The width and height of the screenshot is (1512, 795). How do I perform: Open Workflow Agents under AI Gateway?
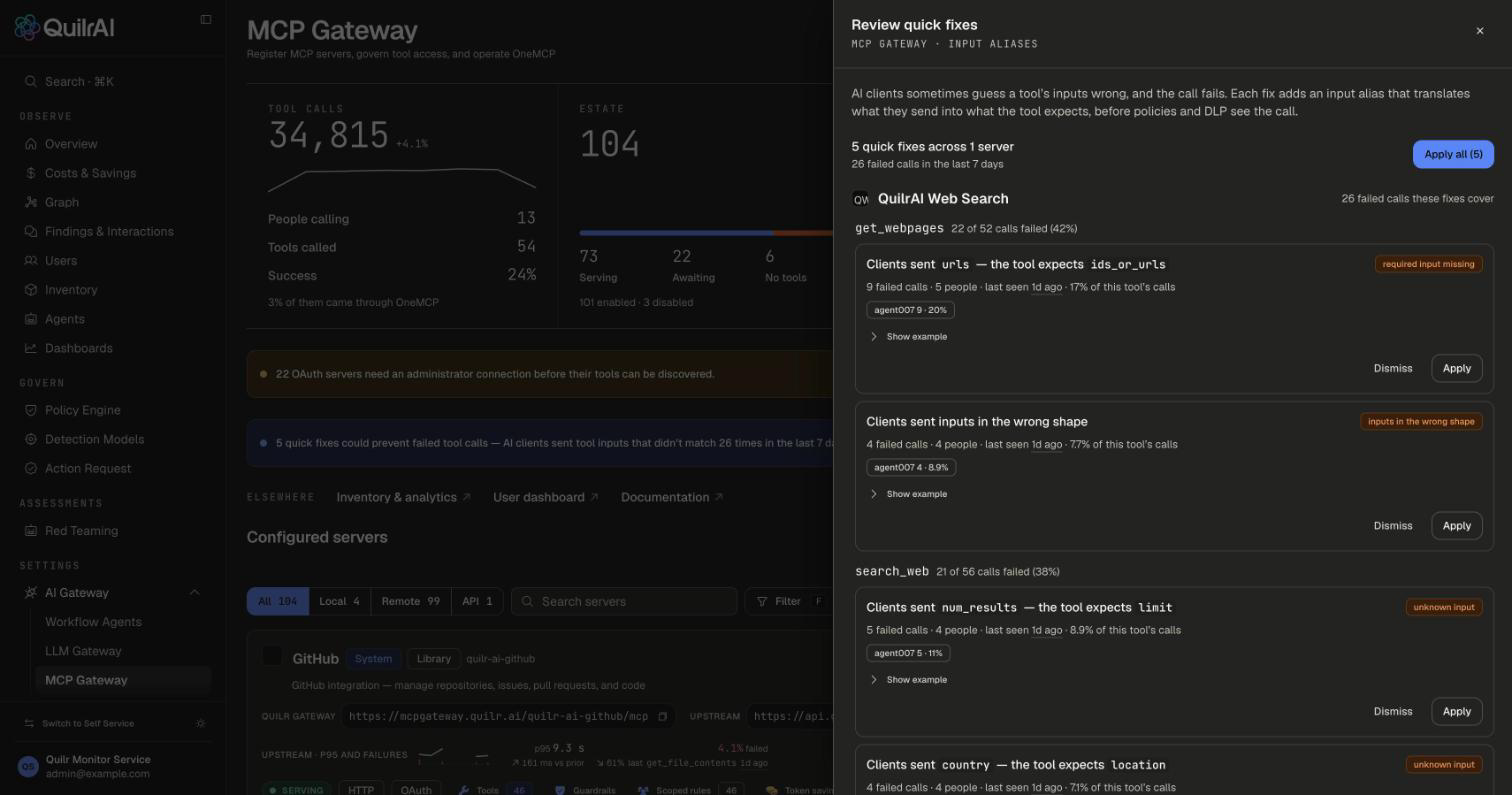coord(123,622)
